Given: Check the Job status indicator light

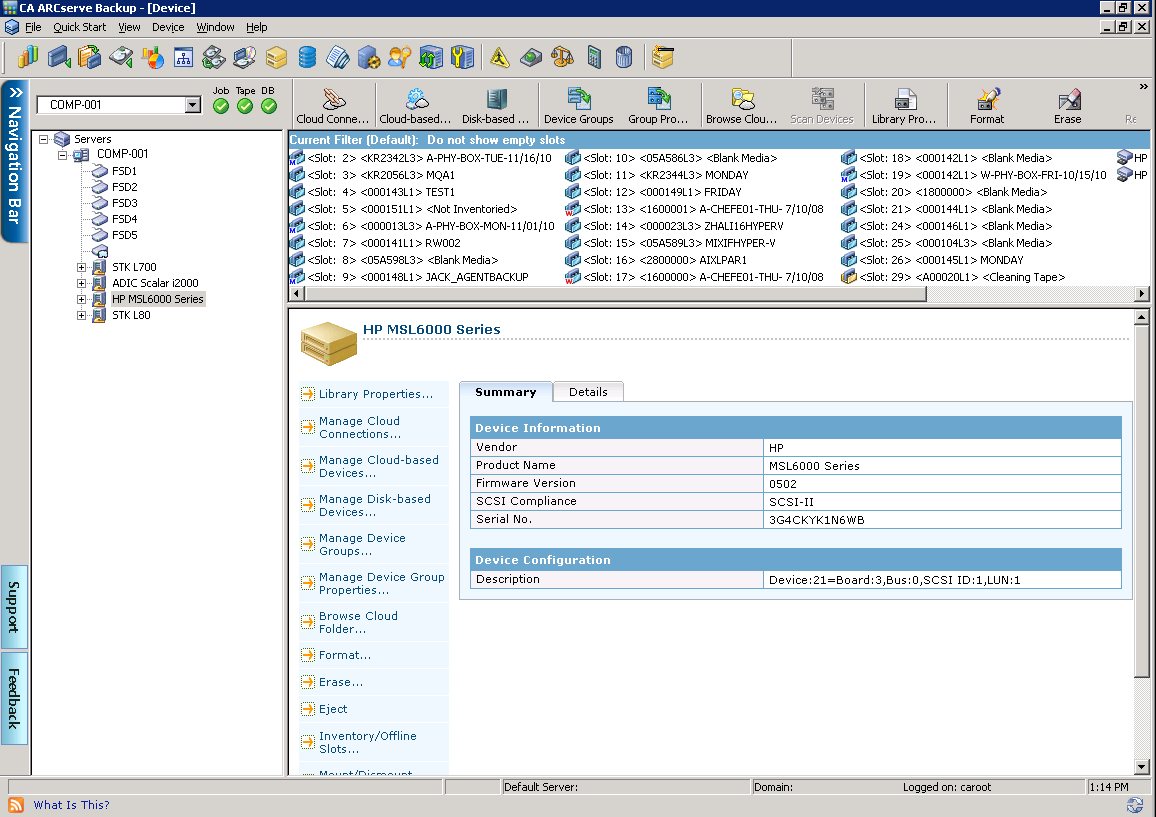Looking at the screenshot, I should pyautogui.click(x=221, y=105).
